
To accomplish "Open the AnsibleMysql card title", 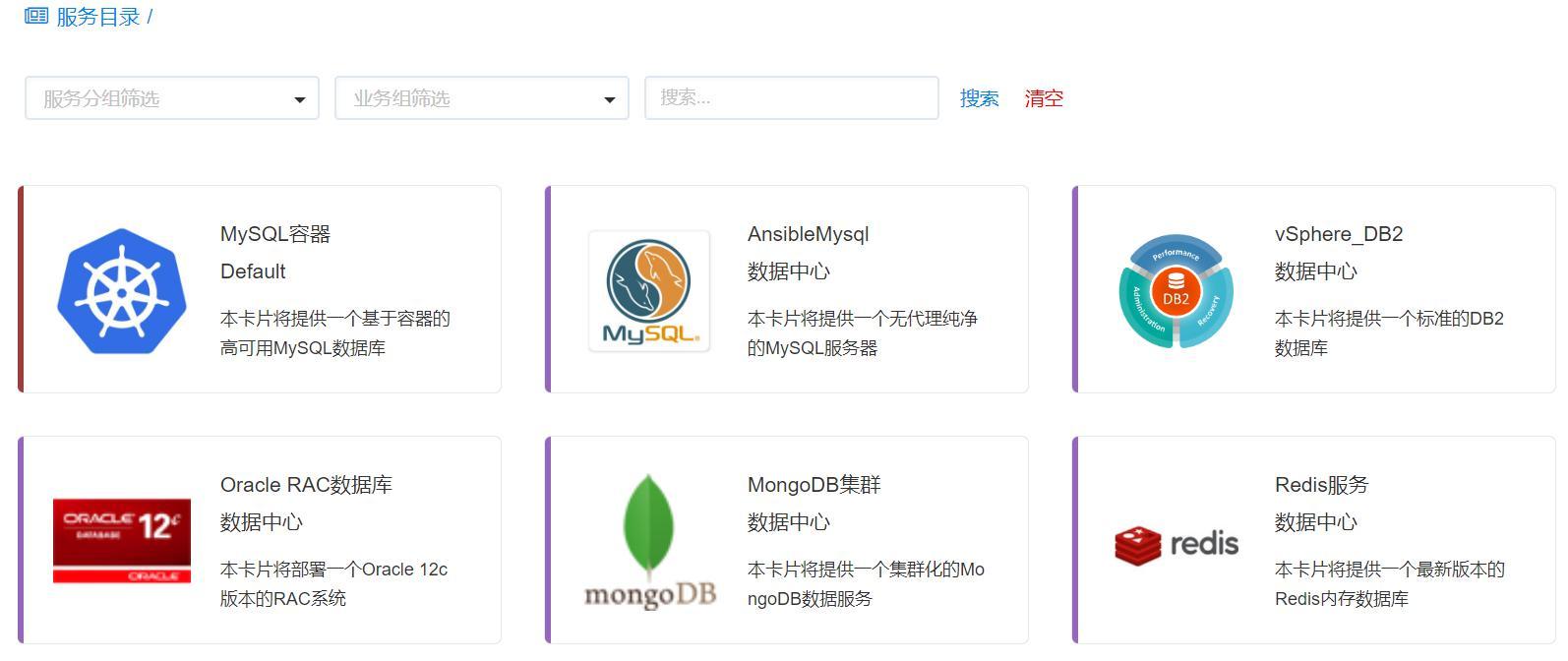I will [x=809, y=234].
